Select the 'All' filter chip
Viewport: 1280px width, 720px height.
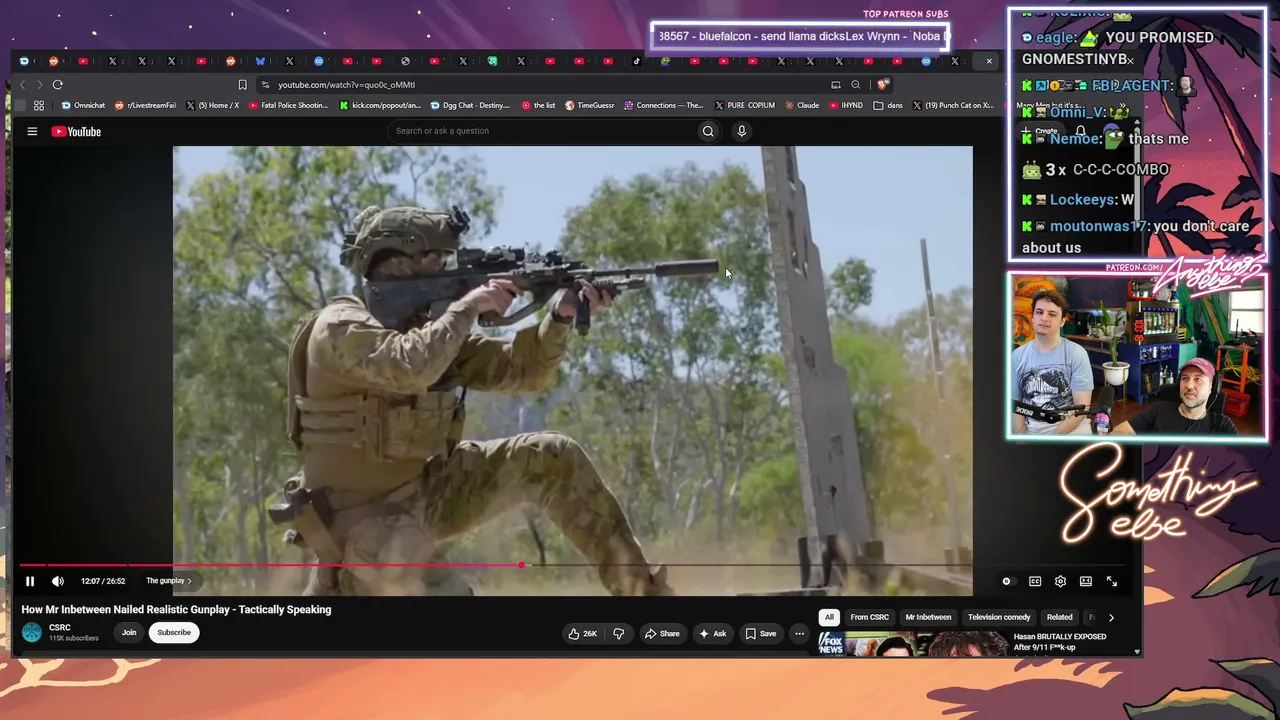coord(829,617)
